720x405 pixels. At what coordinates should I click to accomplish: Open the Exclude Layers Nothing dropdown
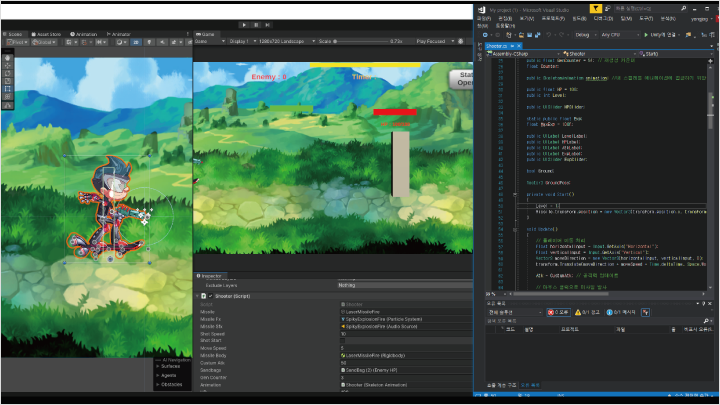pyautogui.click(x=405, y=285)
